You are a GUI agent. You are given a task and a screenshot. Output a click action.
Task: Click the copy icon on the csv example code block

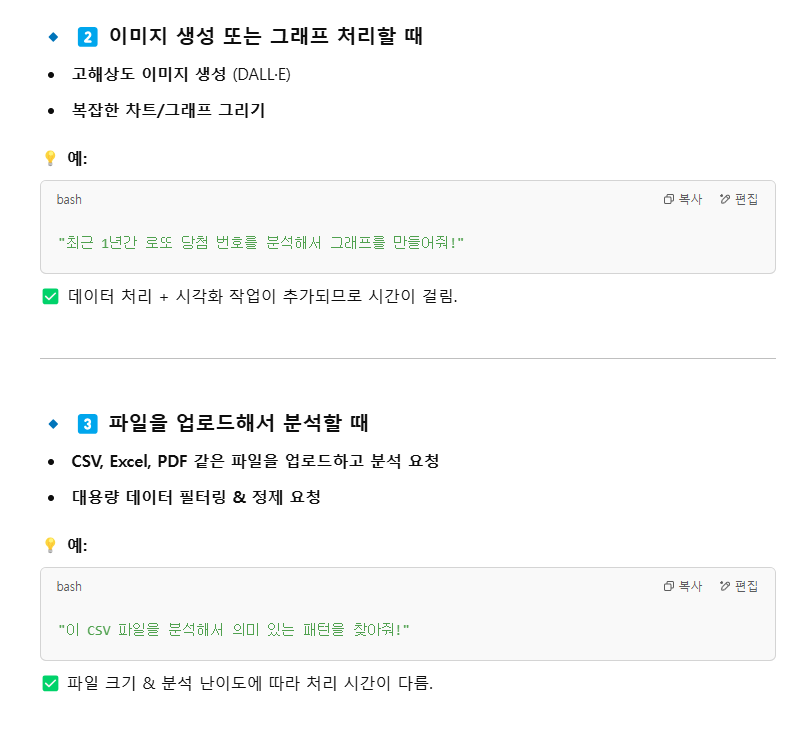[x=668, y=586]
